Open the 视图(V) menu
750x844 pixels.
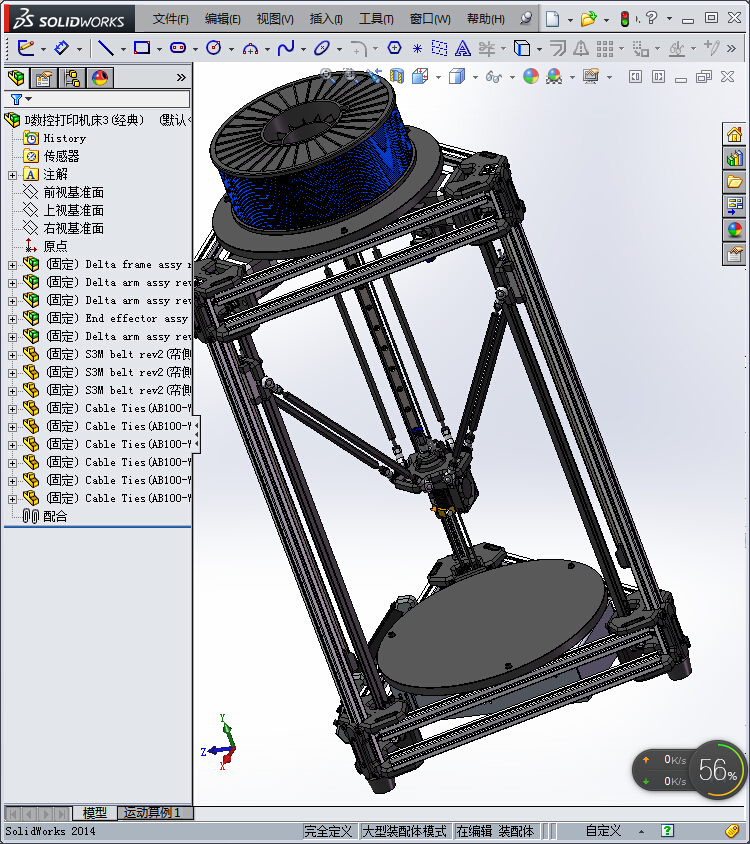[x=275, y=19]
